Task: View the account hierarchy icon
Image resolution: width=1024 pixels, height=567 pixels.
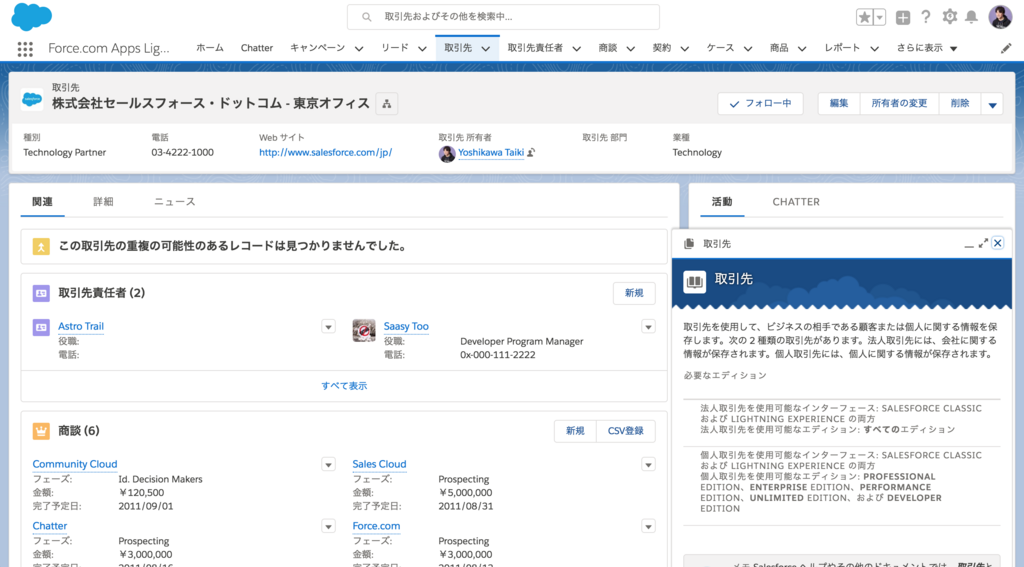Action: click(x=387, y=104)
